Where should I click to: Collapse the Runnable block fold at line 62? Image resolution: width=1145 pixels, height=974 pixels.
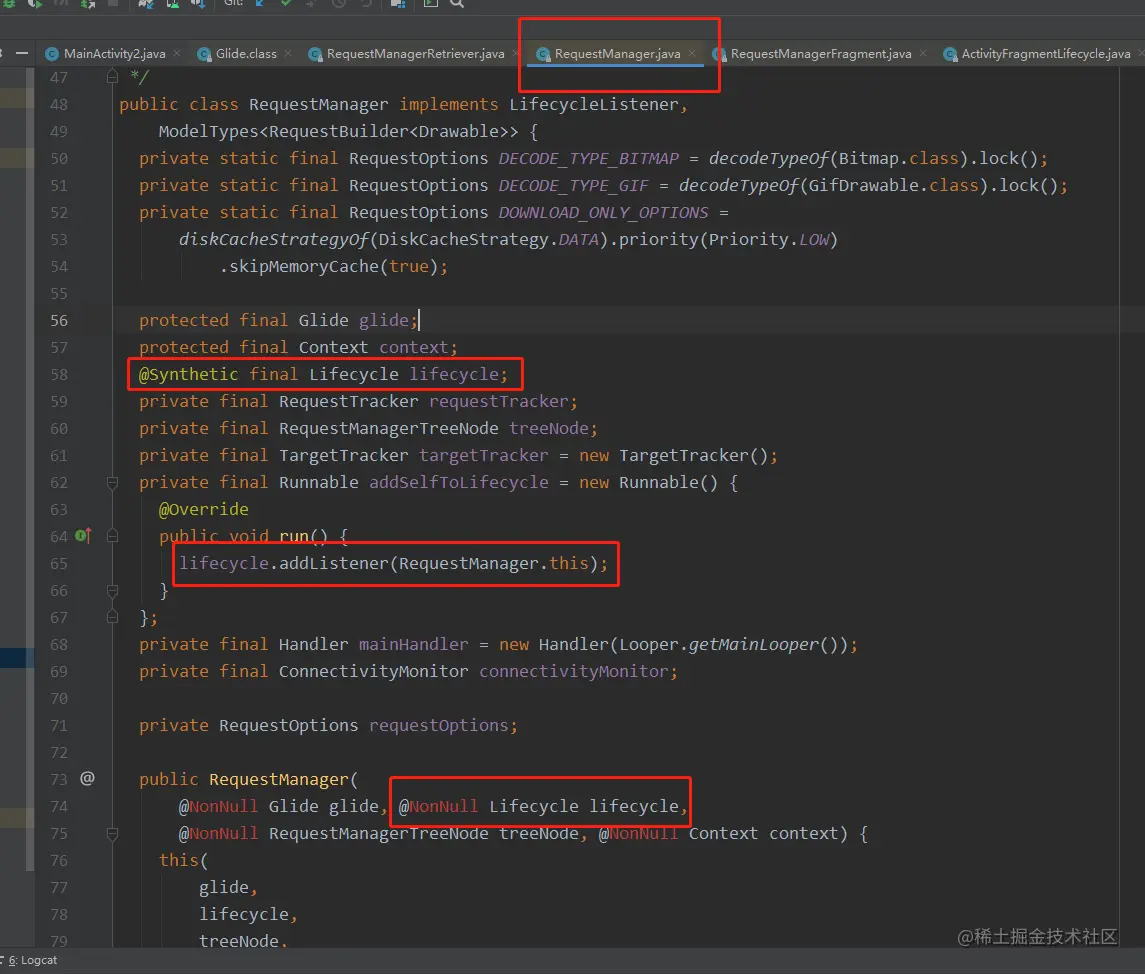(x=112, y=483)
